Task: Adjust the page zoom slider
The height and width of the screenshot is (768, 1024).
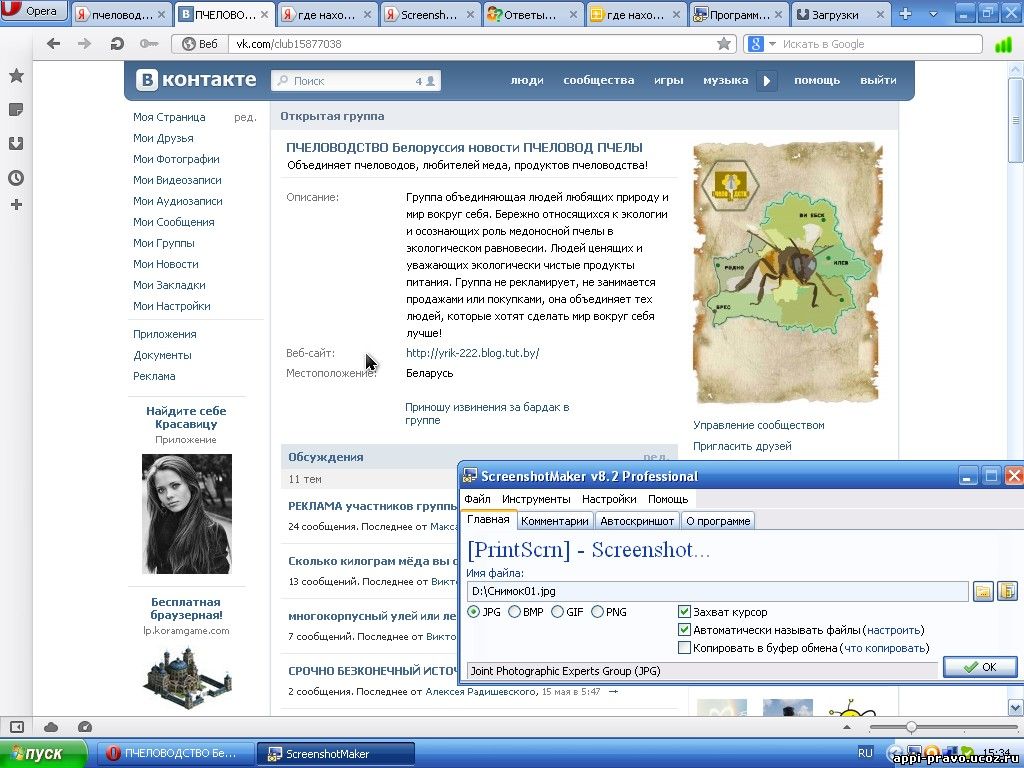Action: pyautogui.click(x=911, y=727)
